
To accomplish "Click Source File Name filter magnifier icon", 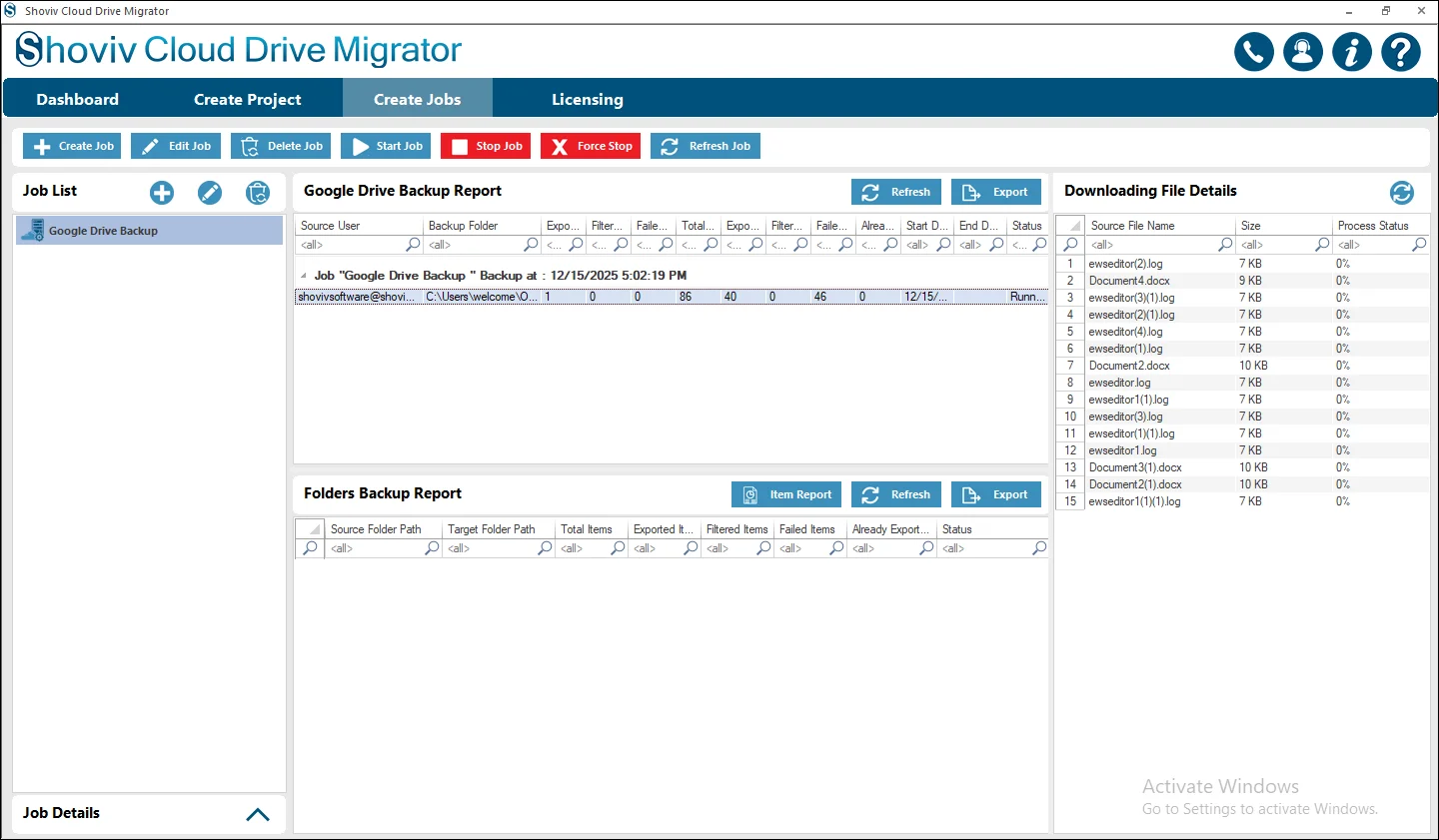I will [1225, 245].
